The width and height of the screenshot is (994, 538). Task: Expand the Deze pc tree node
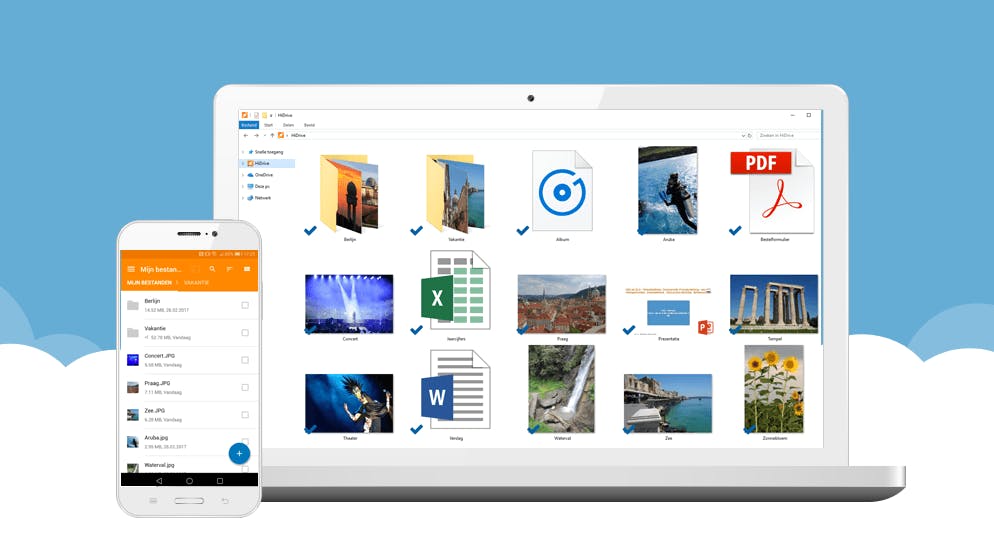(x=243, y=186)
